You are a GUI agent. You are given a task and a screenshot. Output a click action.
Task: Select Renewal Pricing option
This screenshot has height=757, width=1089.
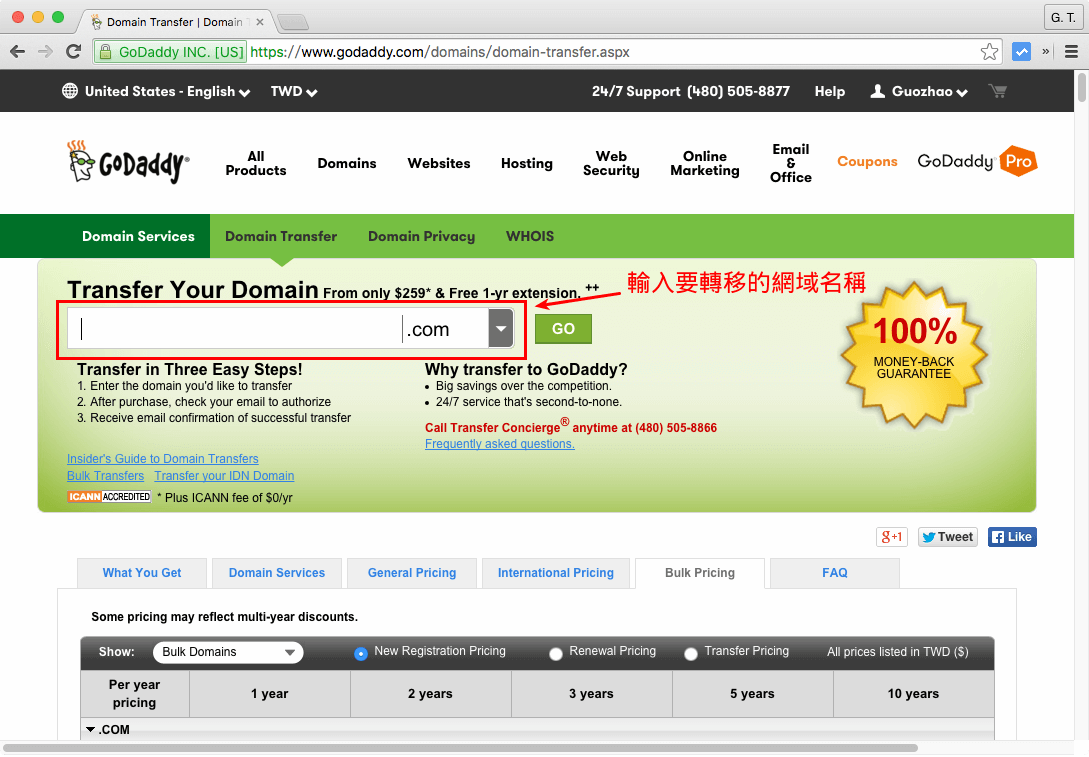tap(556, 653)
